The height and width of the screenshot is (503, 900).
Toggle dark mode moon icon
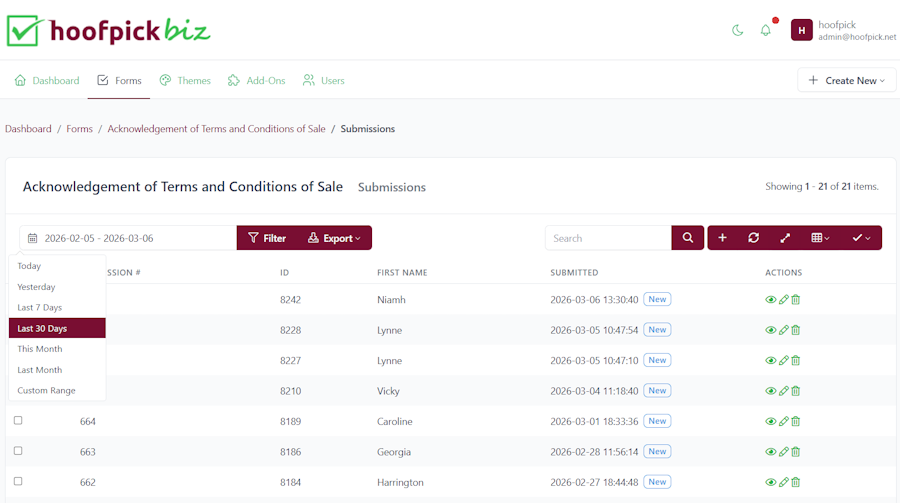point(738,30)
